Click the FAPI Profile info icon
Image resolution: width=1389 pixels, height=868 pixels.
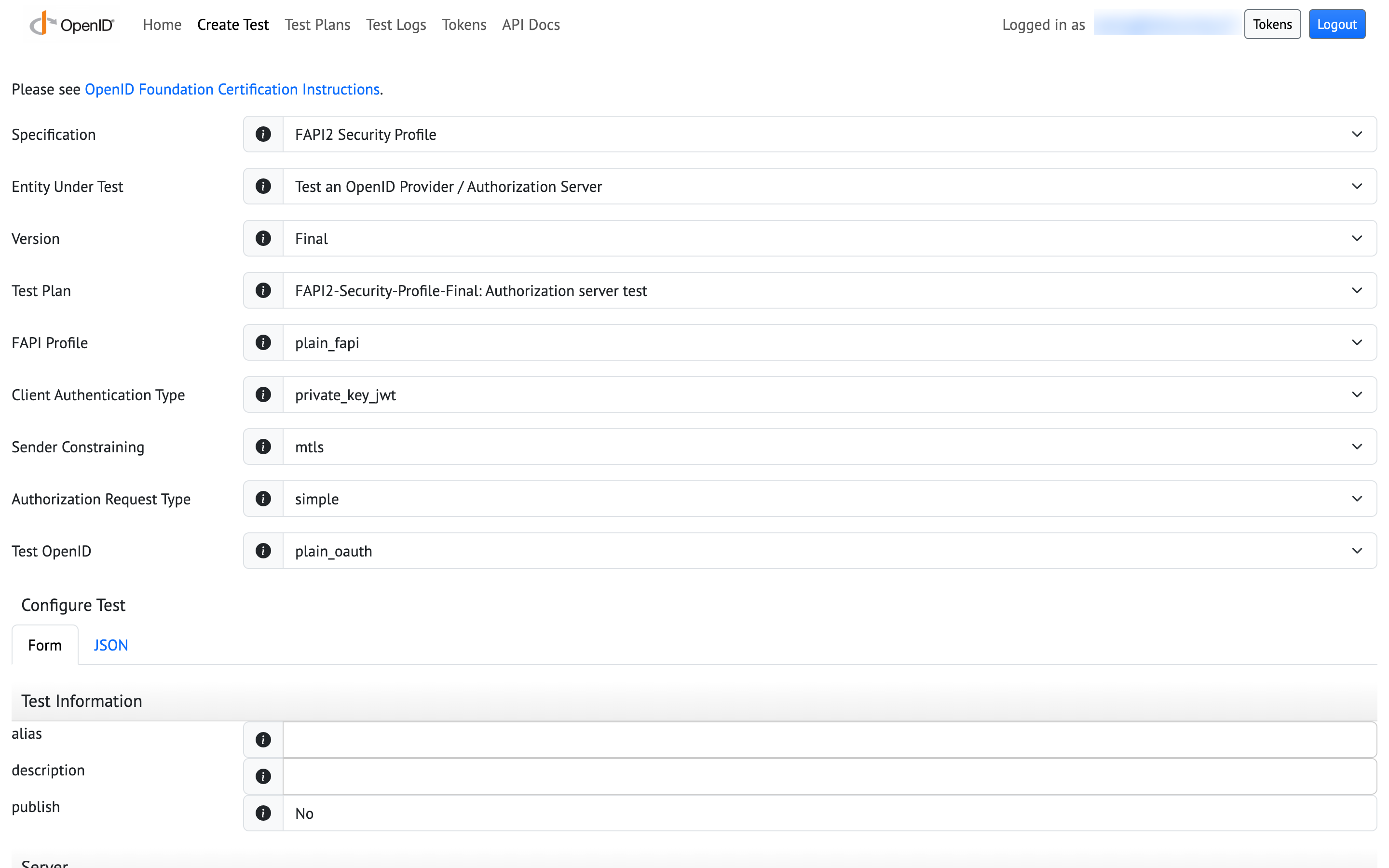pyautogui.click(x=263, y=343)
